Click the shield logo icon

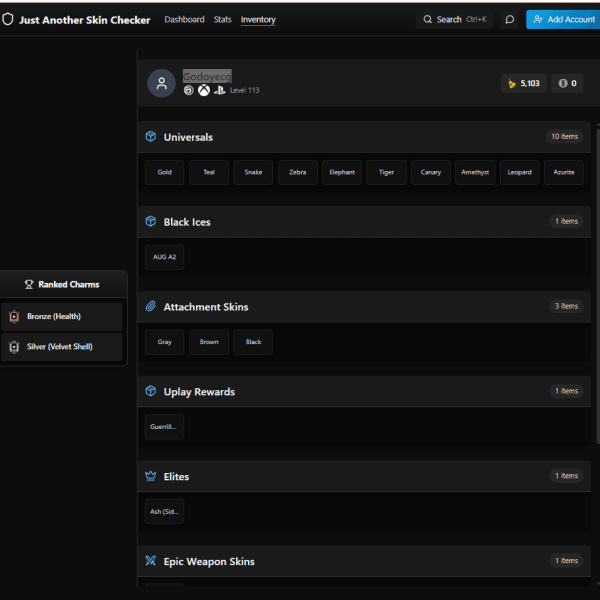pos(8,19)
